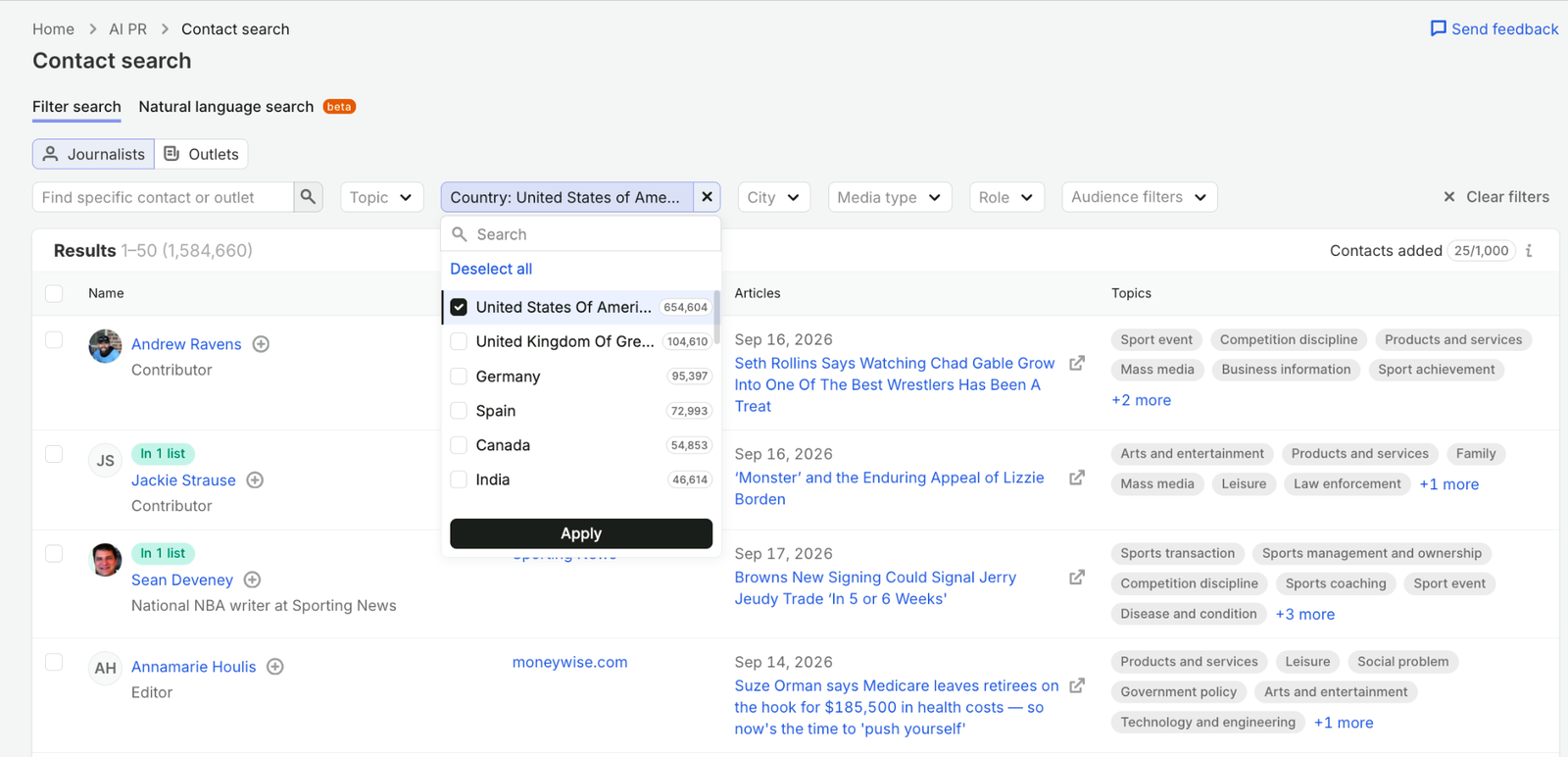
Task: Add Andrew Ravens using the plus icon
Action: [261, 344]
